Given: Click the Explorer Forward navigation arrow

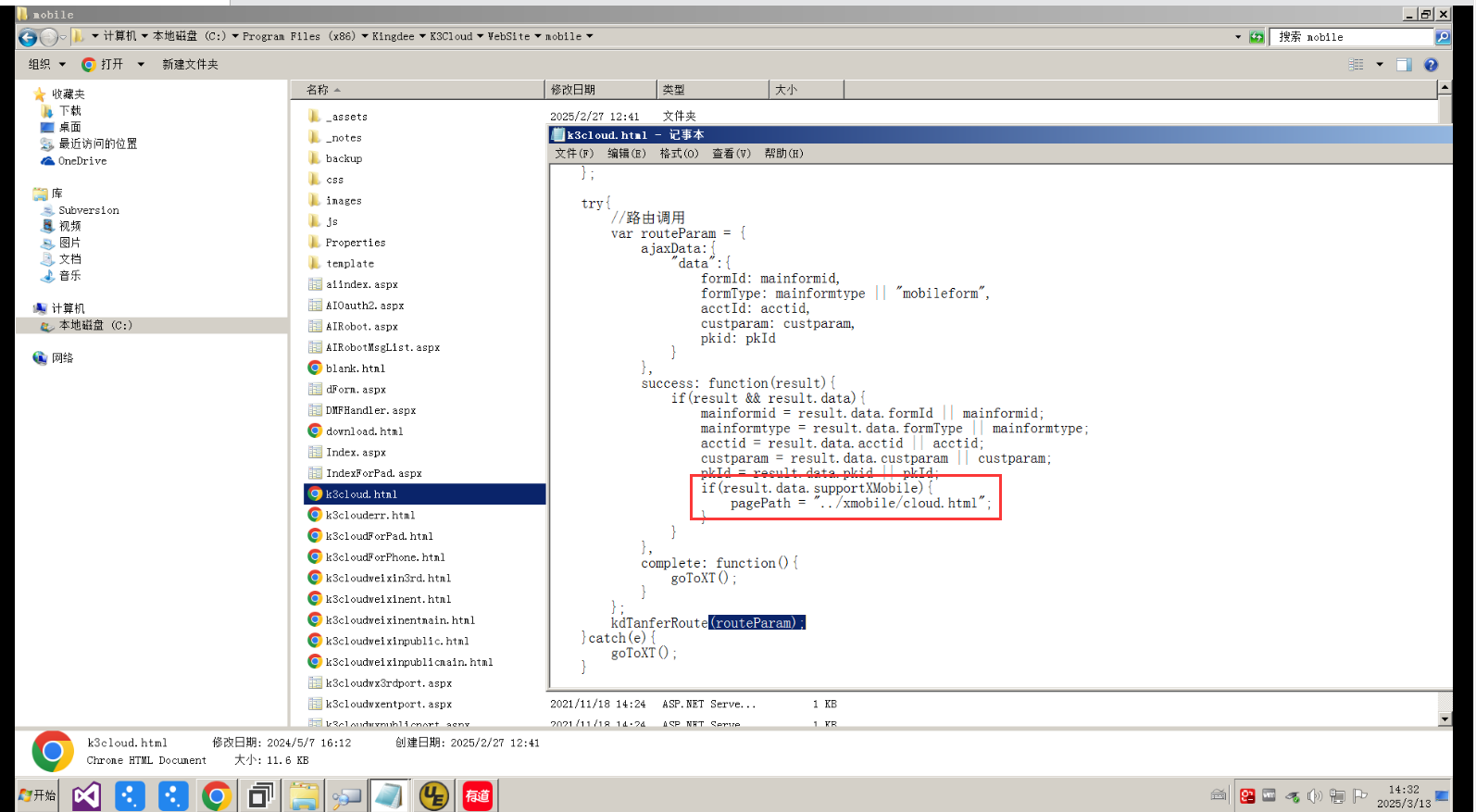Looking at the screenshot, I should (x=49, y=37).
